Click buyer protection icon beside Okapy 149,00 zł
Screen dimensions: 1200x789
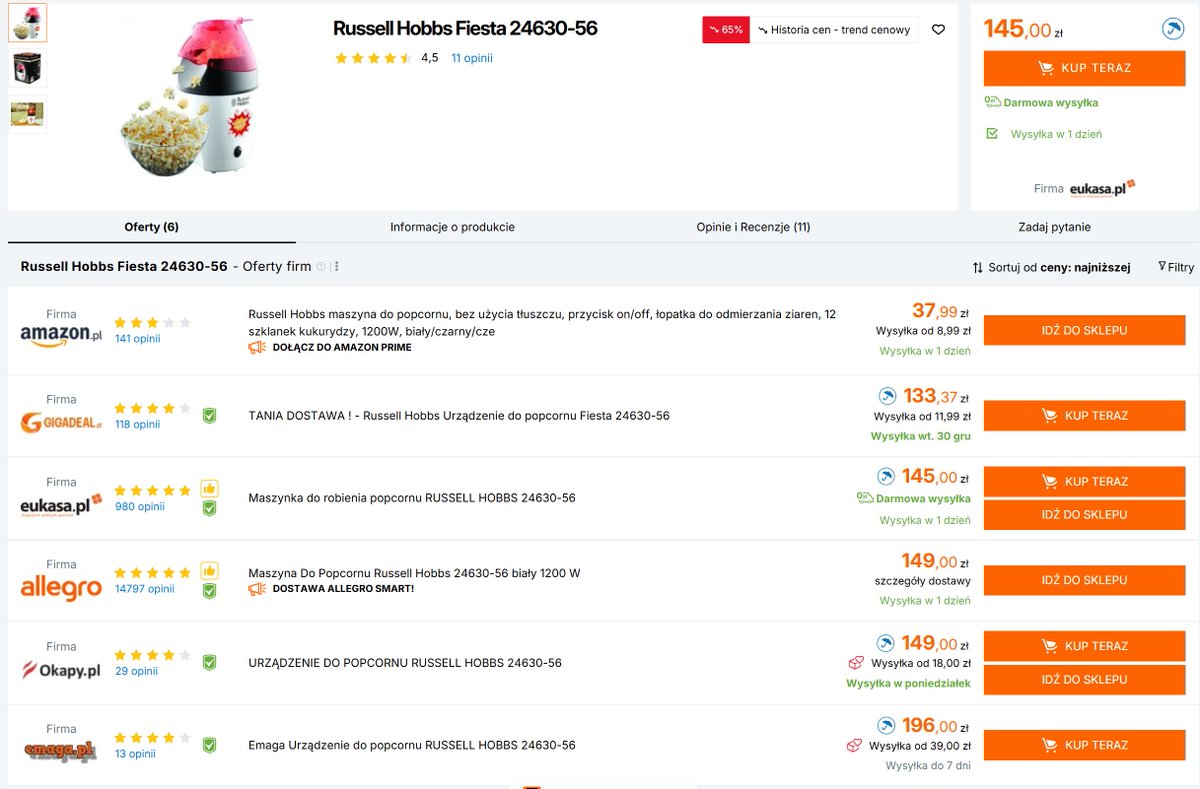click(887, 643)
